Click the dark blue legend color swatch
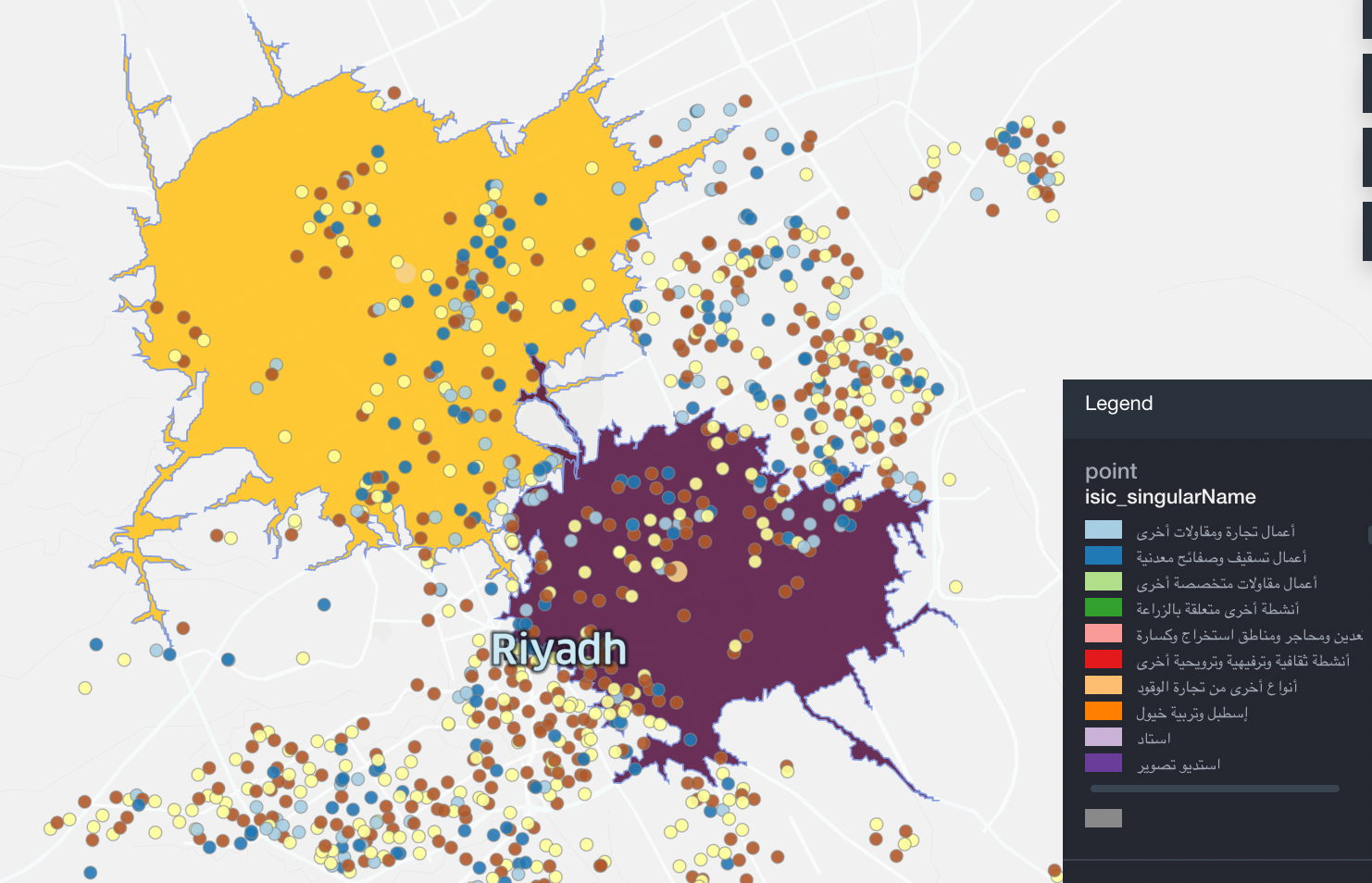Viewport: 1372px width, 883px height. click(1104, 556)
